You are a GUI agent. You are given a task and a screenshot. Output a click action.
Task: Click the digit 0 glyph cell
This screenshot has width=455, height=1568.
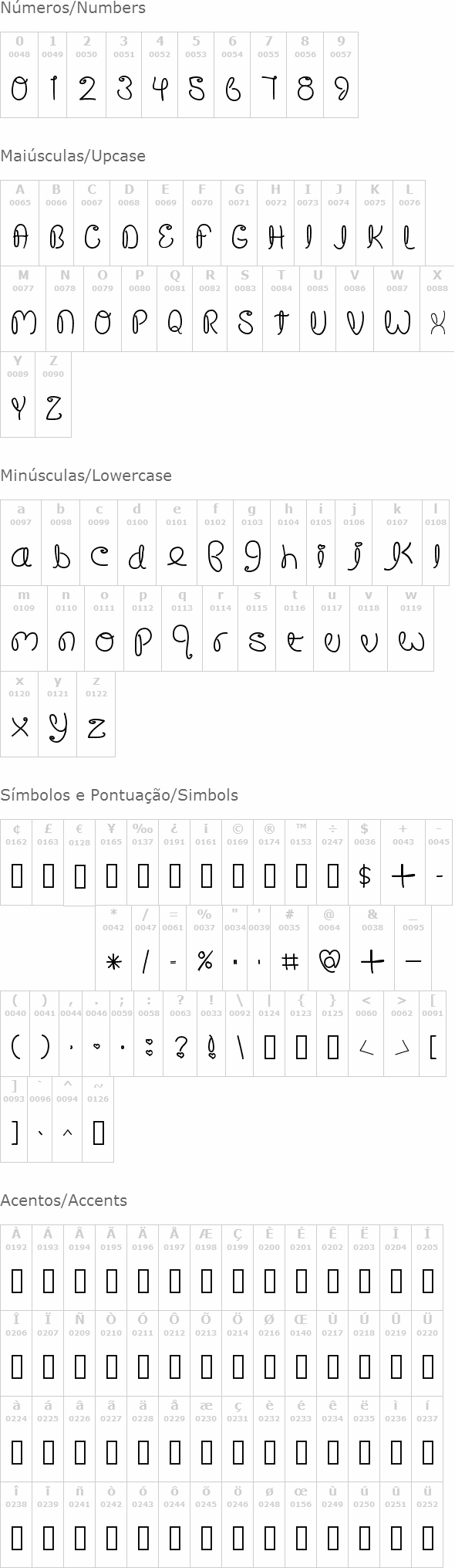19,75
